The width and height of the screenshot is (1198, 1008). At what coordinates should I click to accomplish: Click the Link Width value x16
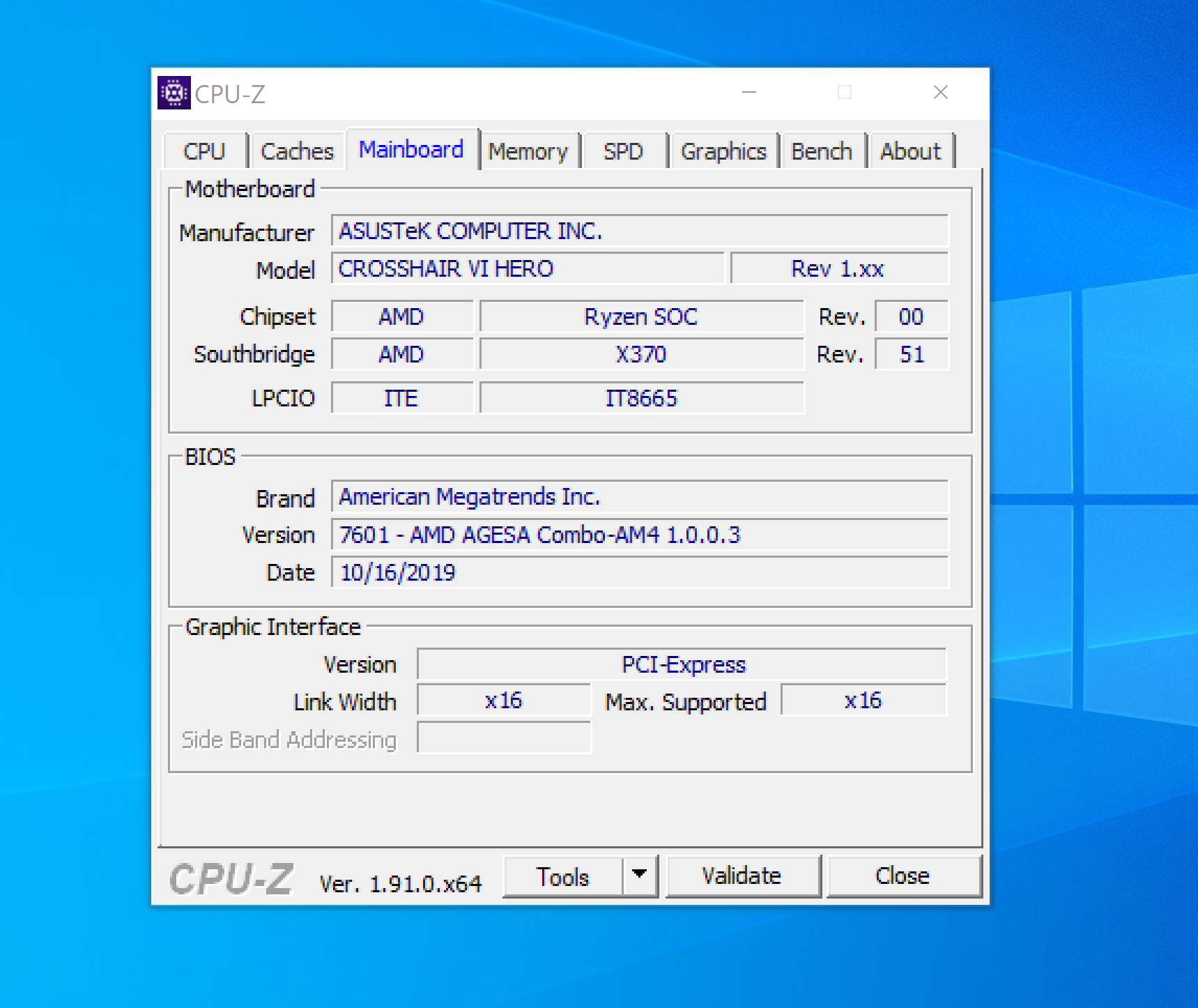pos(504,700)
